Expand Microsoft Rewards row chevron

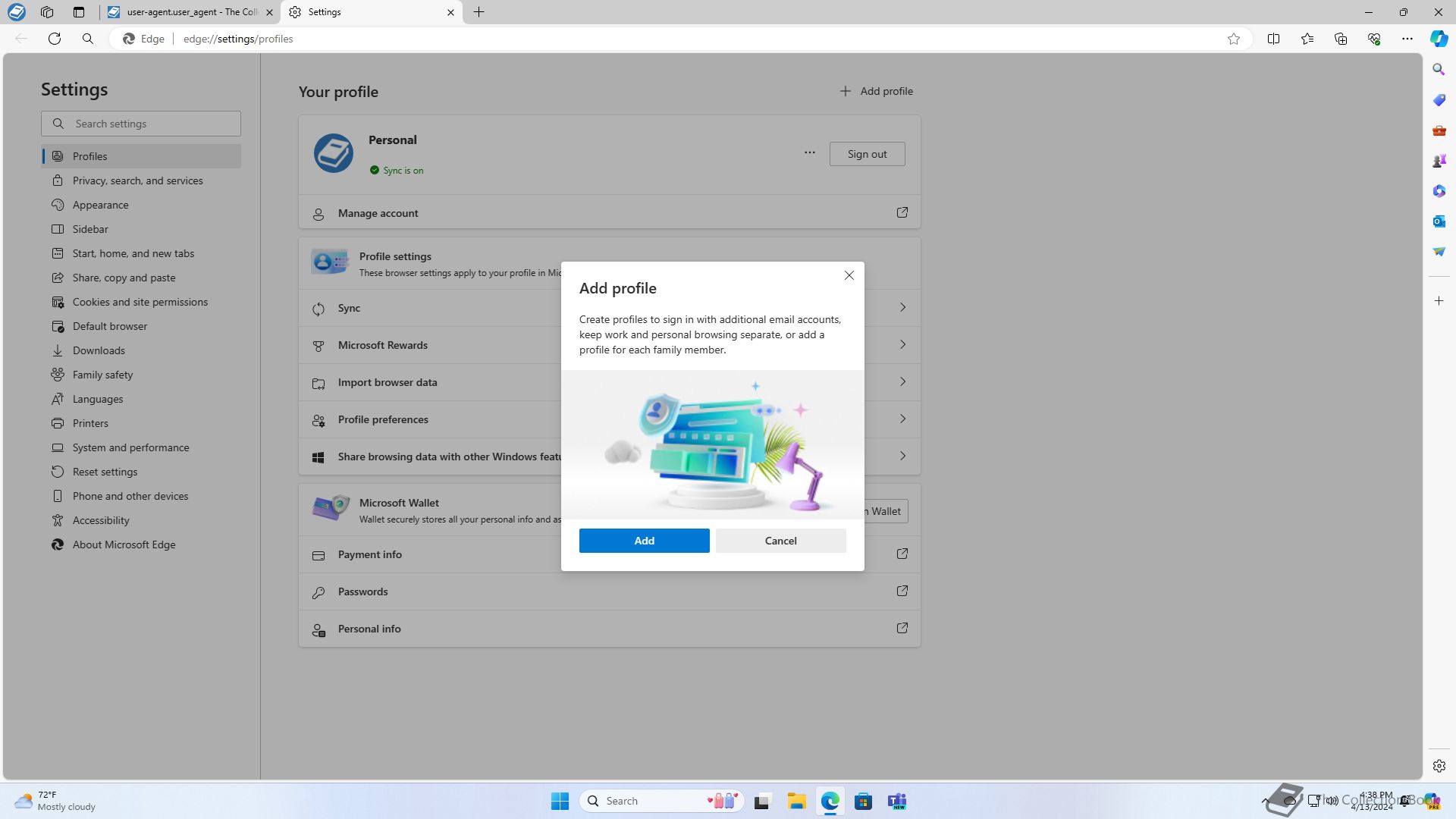(902, 344)
